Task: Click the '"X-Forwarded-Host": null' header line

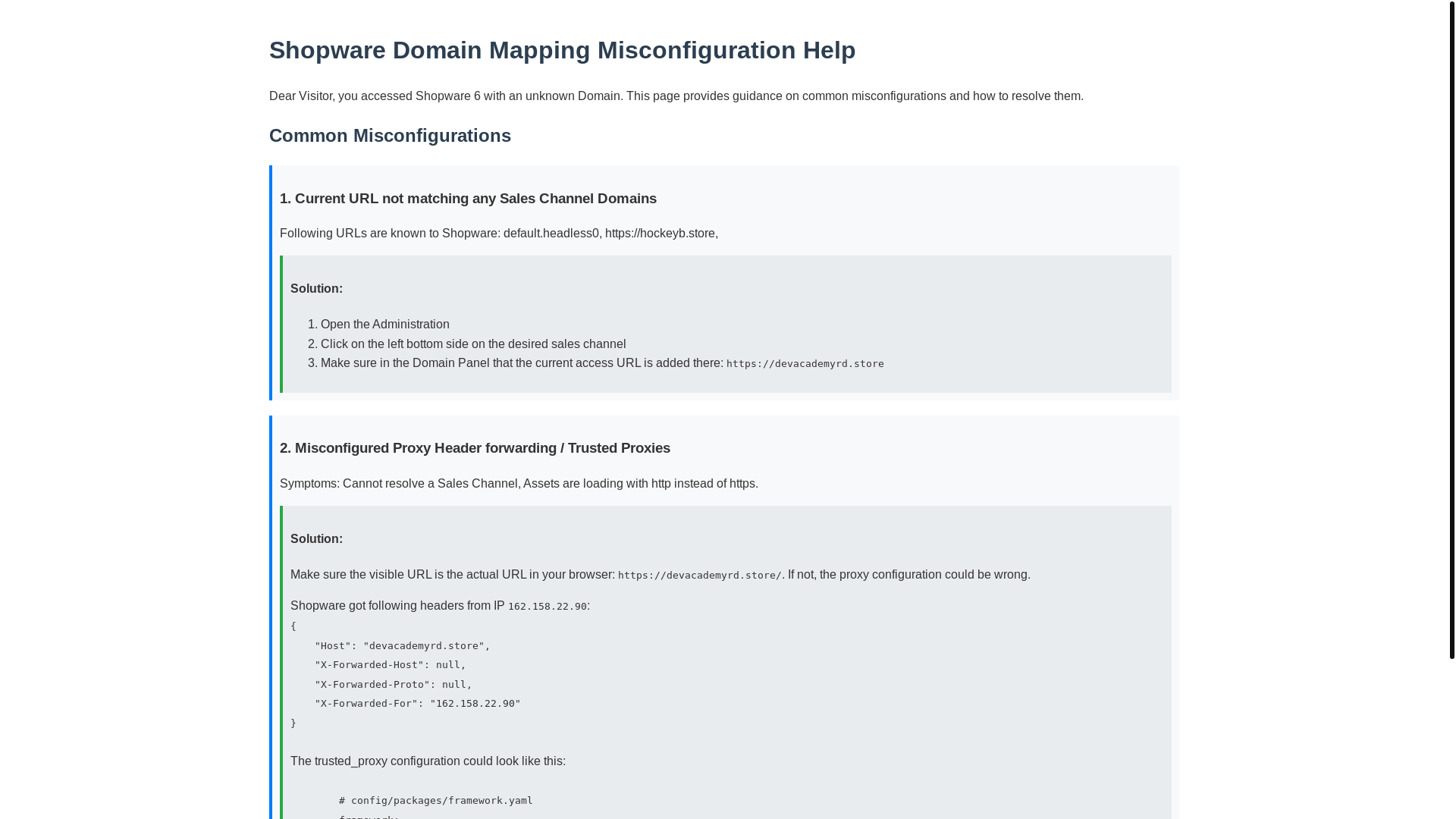Action: 390,665
